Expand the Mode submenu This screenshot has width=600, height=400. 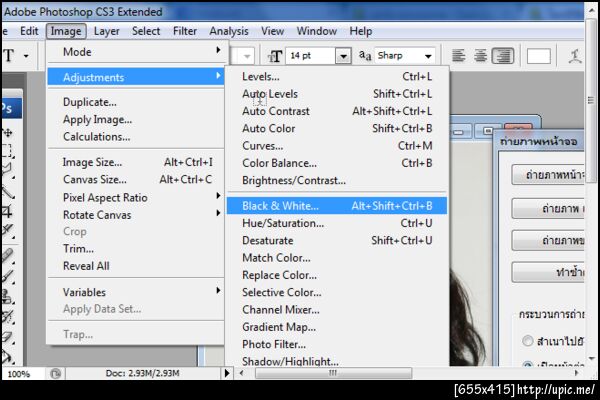(135, 52)
